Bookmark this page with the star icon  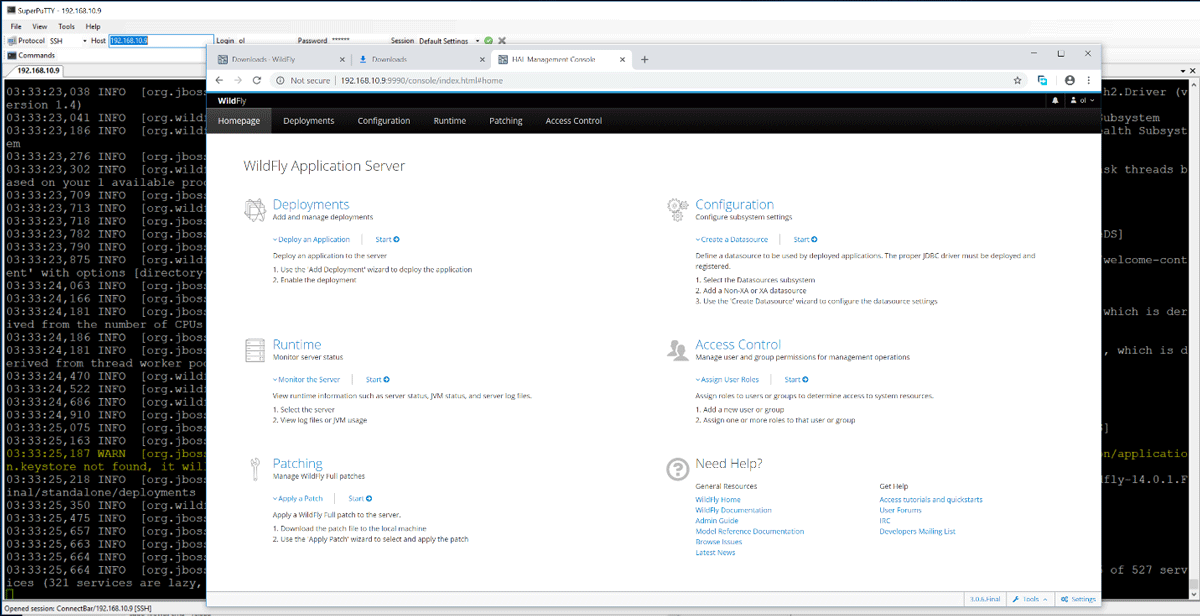1017,80
